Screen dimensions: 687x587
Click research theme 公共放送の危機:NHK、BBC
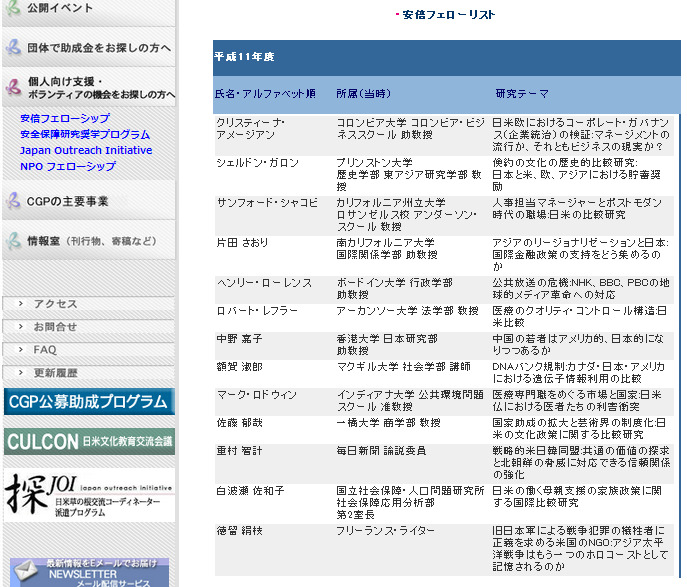tap(581, 289)
